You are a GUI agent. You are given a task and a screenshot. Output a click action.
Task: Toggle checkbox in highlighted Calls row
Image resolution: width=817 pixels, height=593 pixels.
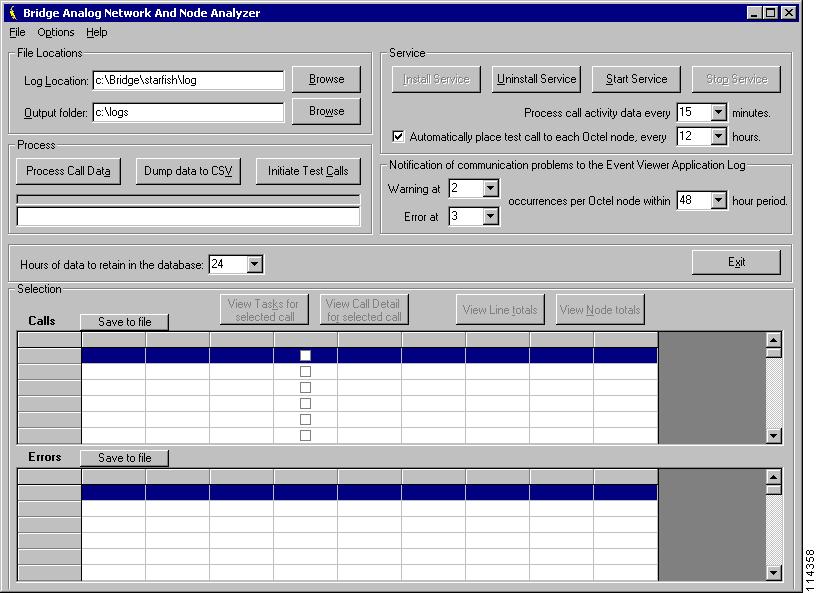pos(305,355)
